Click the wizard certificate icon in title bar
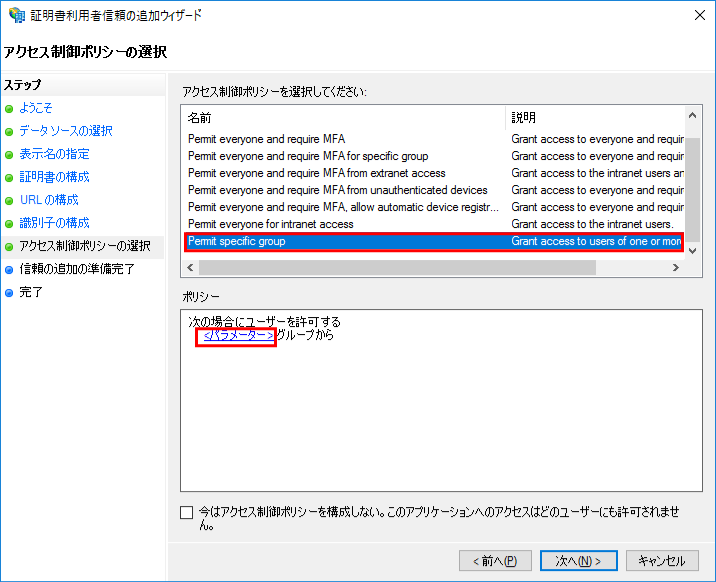716x582 pixels. (17, 16)
